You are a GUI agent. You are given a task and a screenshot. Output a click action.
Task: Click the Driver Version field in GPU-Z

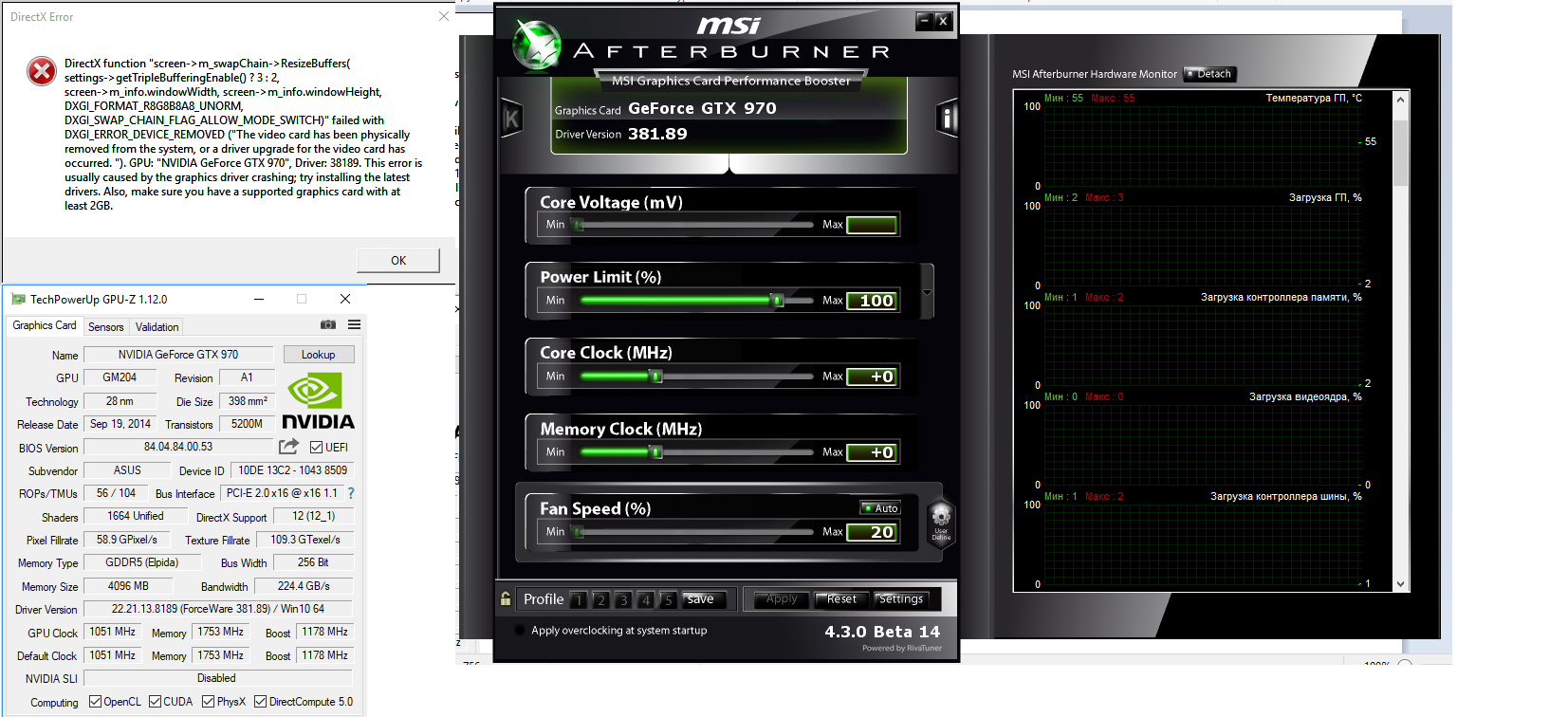coord(218,609)
